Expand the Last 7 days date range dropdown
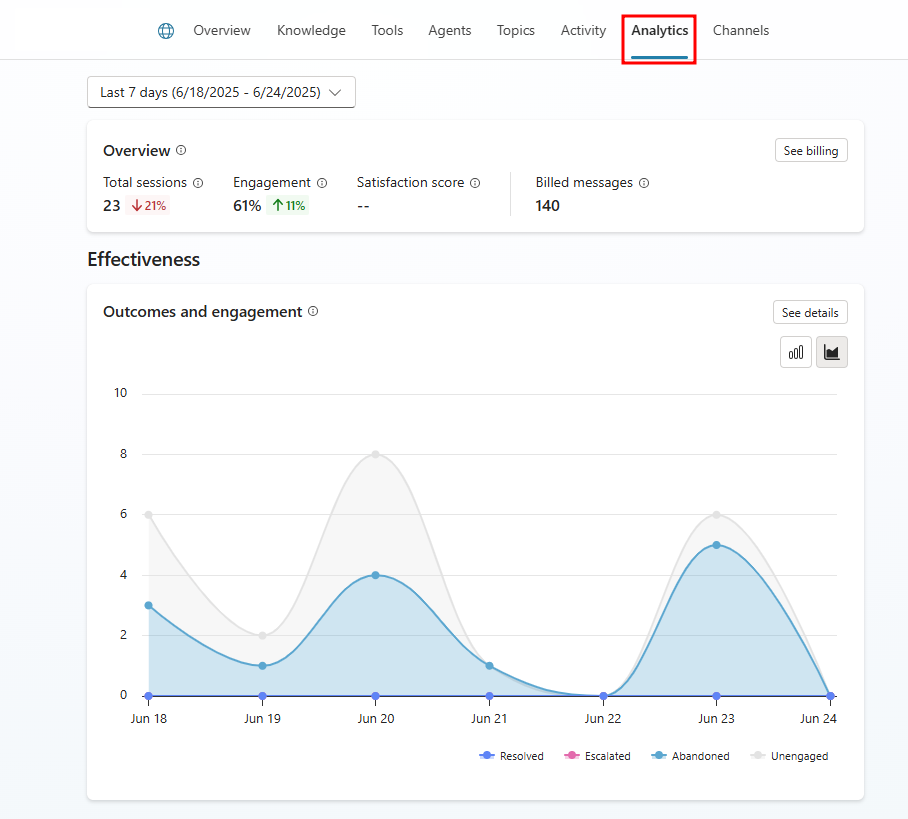The width and height of the screenshot is (908, 819). pos(221,92)
